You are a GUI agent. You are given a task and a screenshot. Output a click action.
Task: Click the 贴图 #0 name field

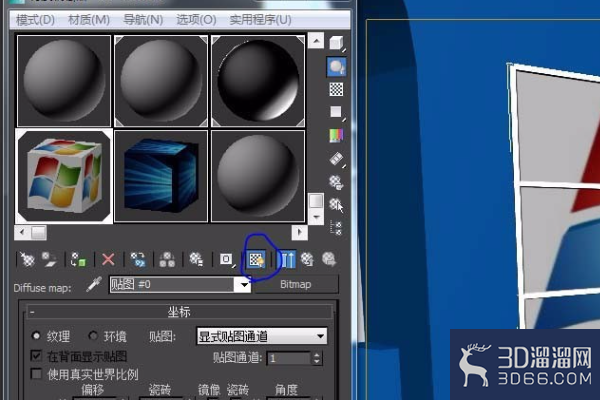(x=171, y=284)
